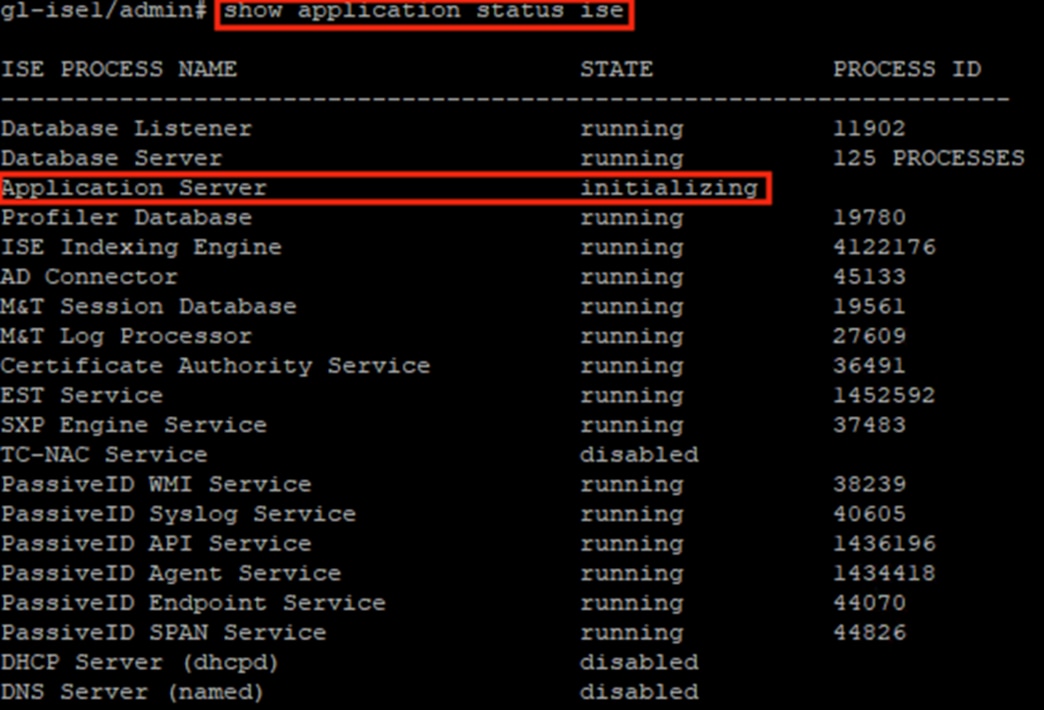Screen dimensions: 1044x710
Task: Click the 'ISE PROCESS NAME' column header
Action: 119,69
